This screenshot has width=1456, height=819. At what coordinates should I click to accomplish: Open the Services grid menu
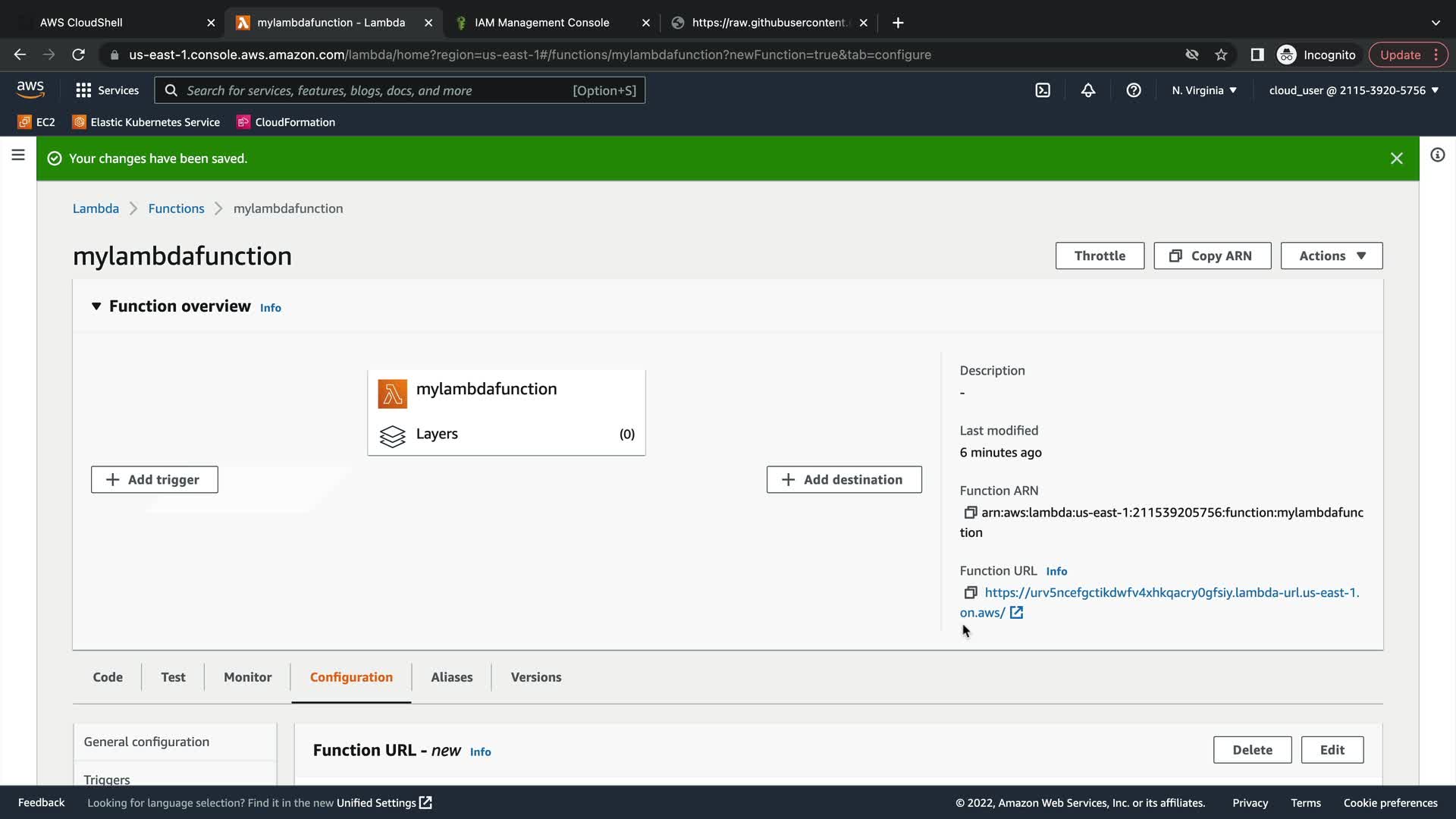(x=107, y=90)
